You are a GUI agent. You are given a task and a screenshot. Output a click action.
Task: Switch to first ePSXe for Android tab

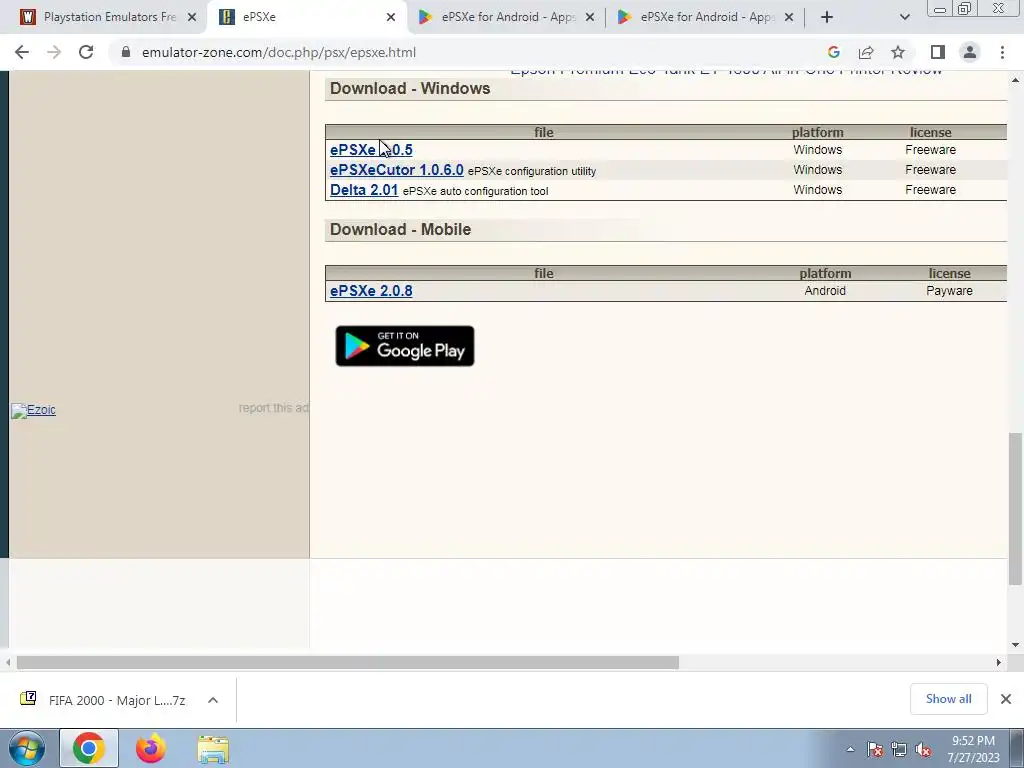[x=508, y=17]
